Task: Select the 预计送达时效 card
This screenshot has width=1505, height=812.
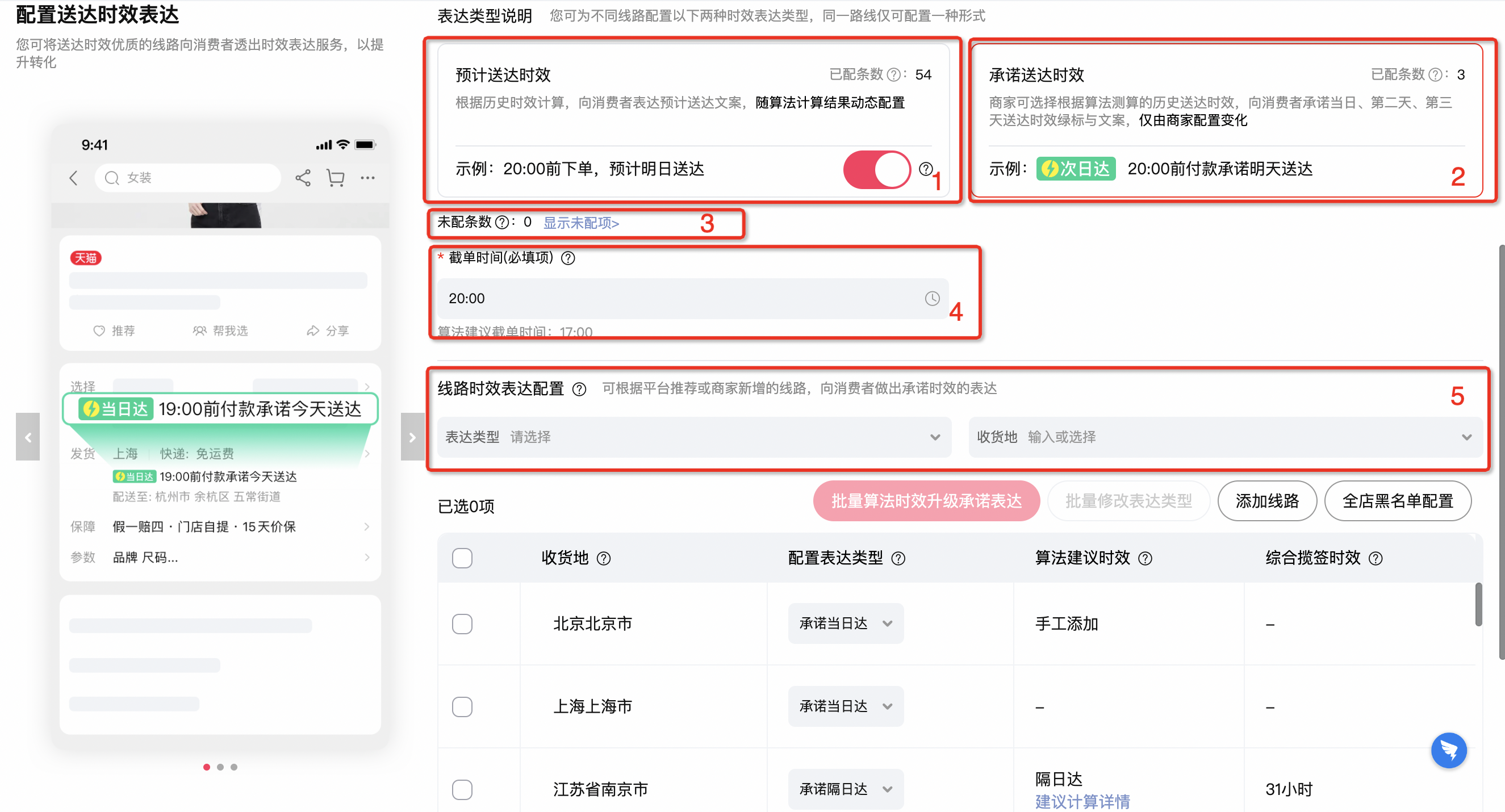Action: pos(693,120)
